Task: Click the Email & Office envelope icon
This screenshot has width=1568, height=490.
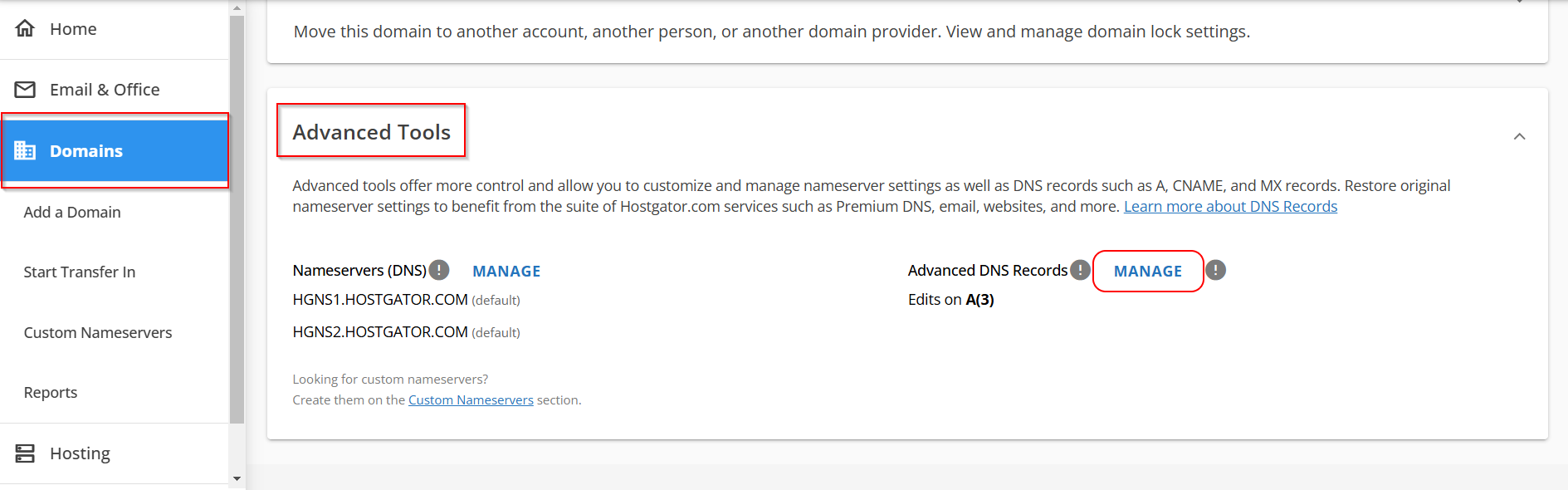Action: click(x=25, y=89)
